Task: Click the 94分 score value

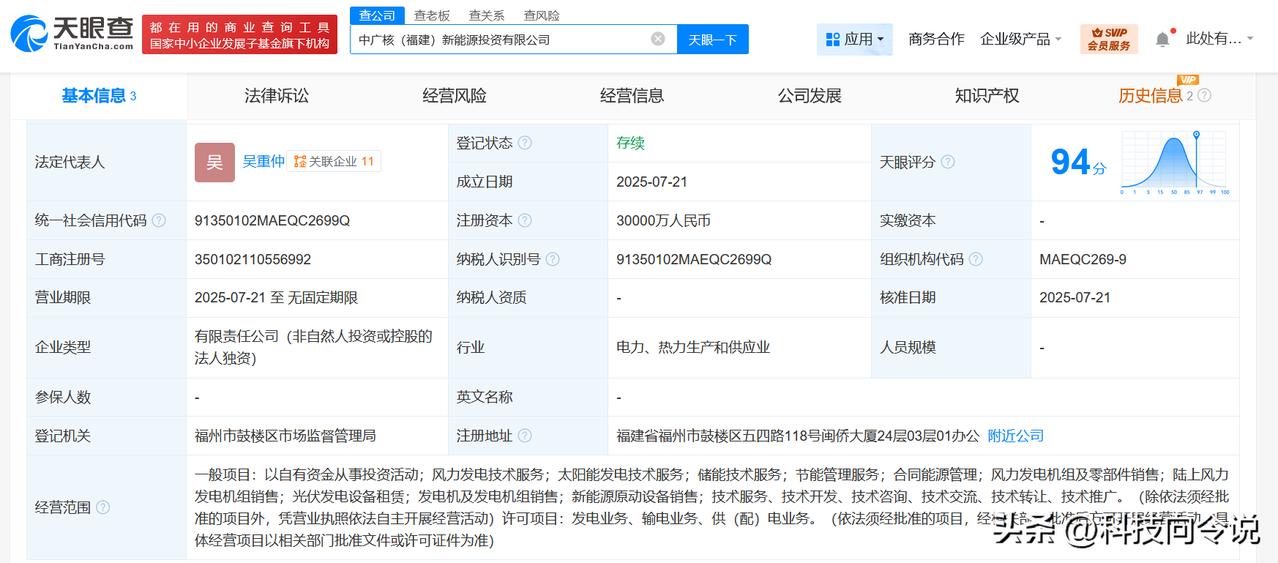Action: point(1078,162)
